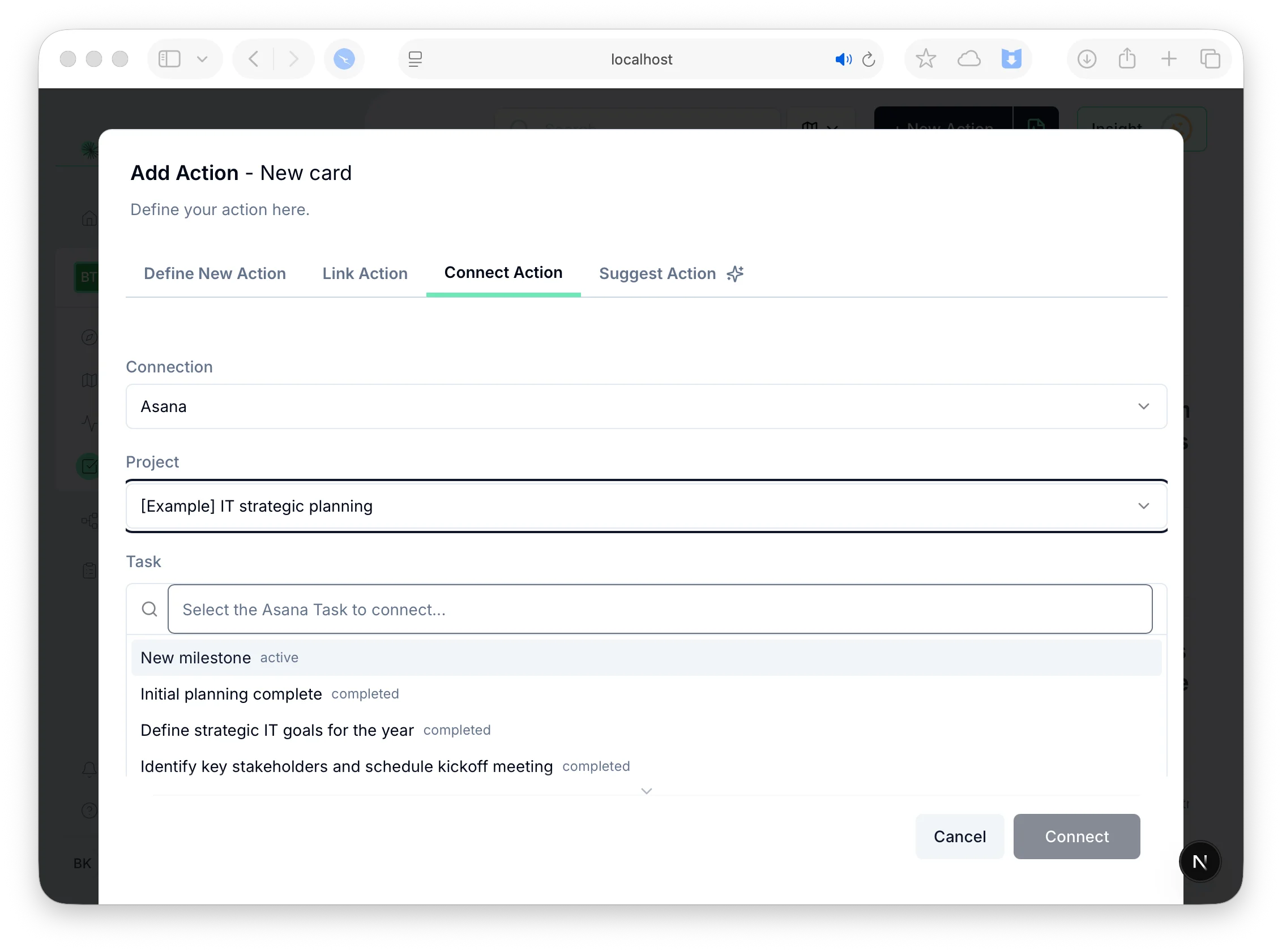This screenshot has width=1282, height=952.
Task: Switch to Define New Action tab
Action: click(215, 273)
